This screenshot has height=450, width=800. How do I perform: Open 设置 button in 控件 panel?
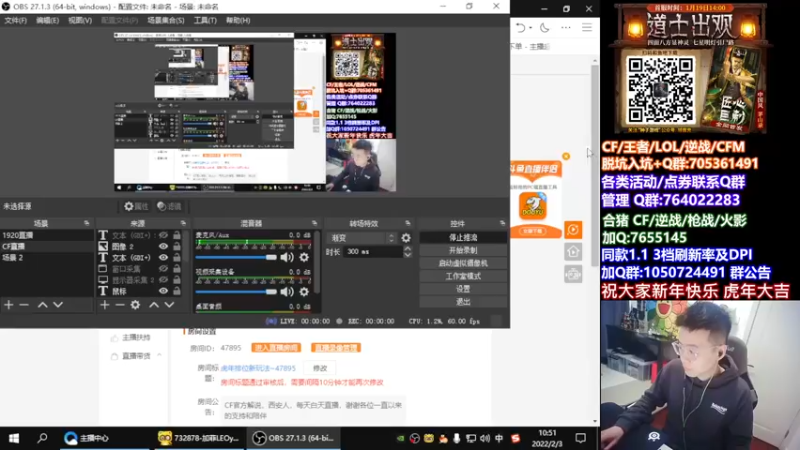click(x=463, y=289)
